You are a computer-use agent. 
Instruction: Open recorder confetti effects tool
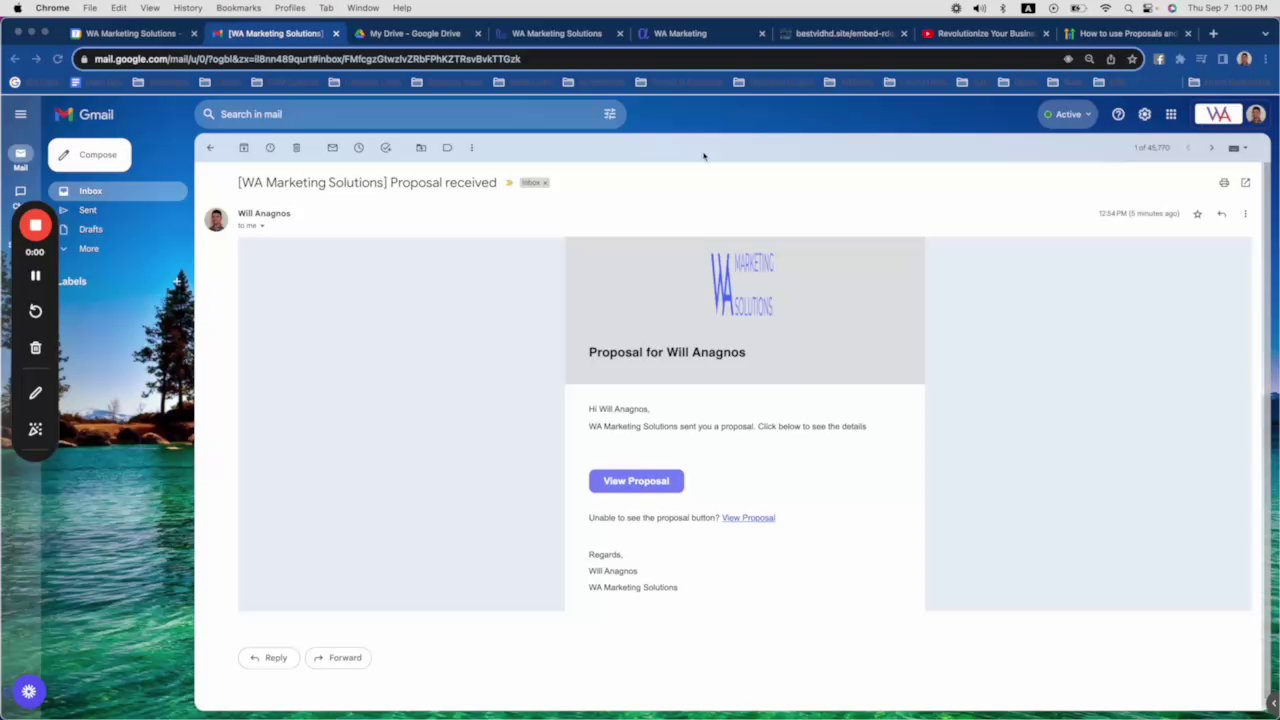coord(35,429)
